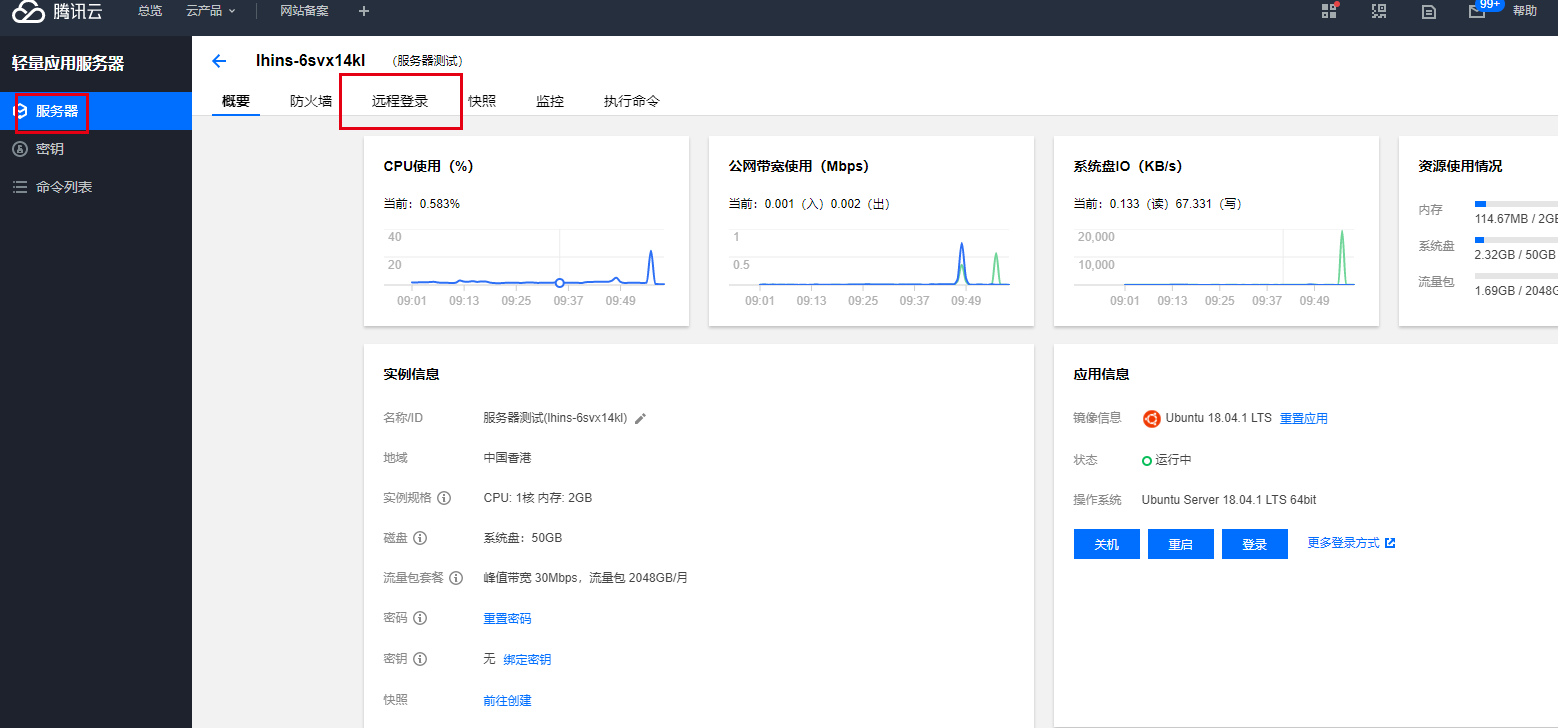This screenshot has height=728, width=1558.
Task: Click the 重置密码 link
Action: [507, 619]
